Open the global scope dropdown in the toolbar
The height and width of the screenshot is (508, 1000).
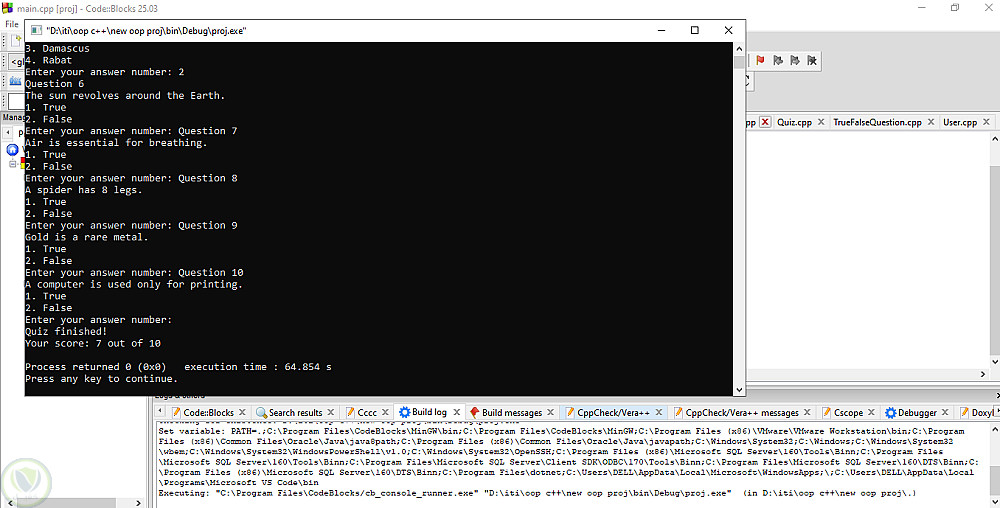(17, 62)
